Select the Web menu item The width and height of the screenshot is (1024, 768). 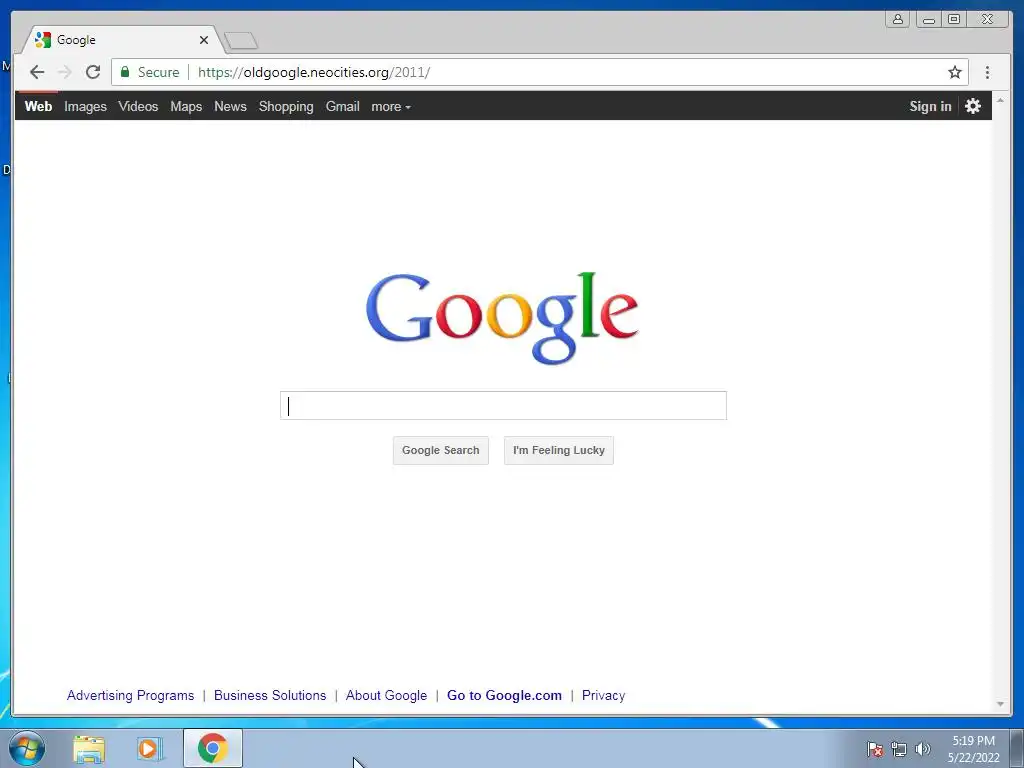(39, 106)
